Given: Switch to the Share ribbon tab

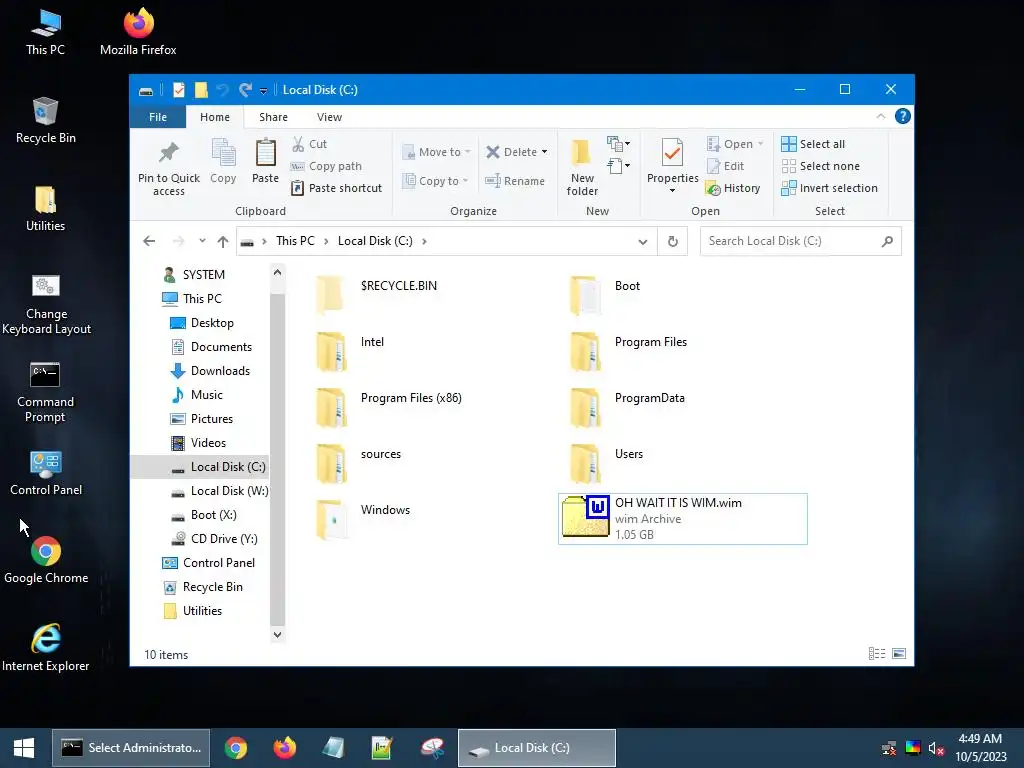Looking at the screenshot, I should tap(273, 117).
